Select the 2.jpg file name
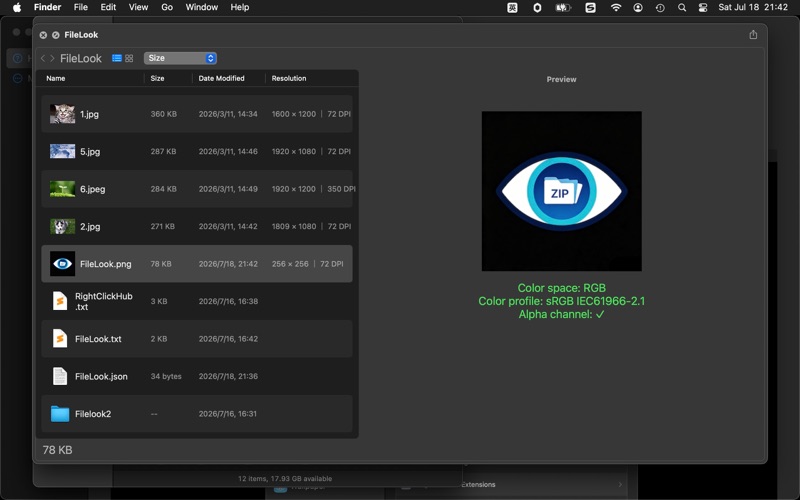Image resolution: width=800 pixels, height=500 pixels. pyautogui.click(x=90, y=227)
